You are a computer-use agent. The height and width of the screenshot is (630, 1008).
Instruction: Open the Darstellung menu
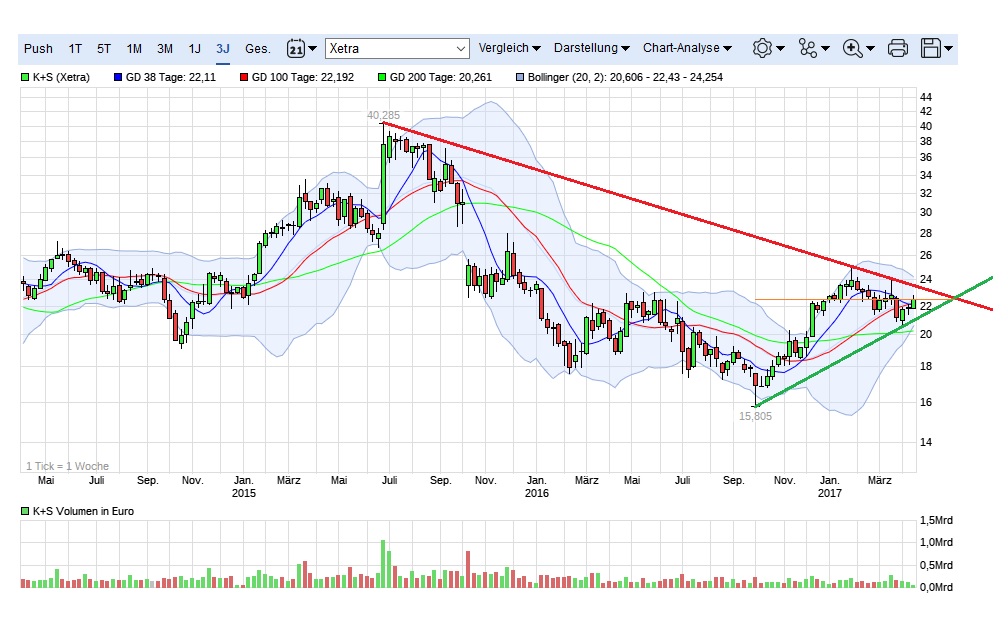point(591,48)
